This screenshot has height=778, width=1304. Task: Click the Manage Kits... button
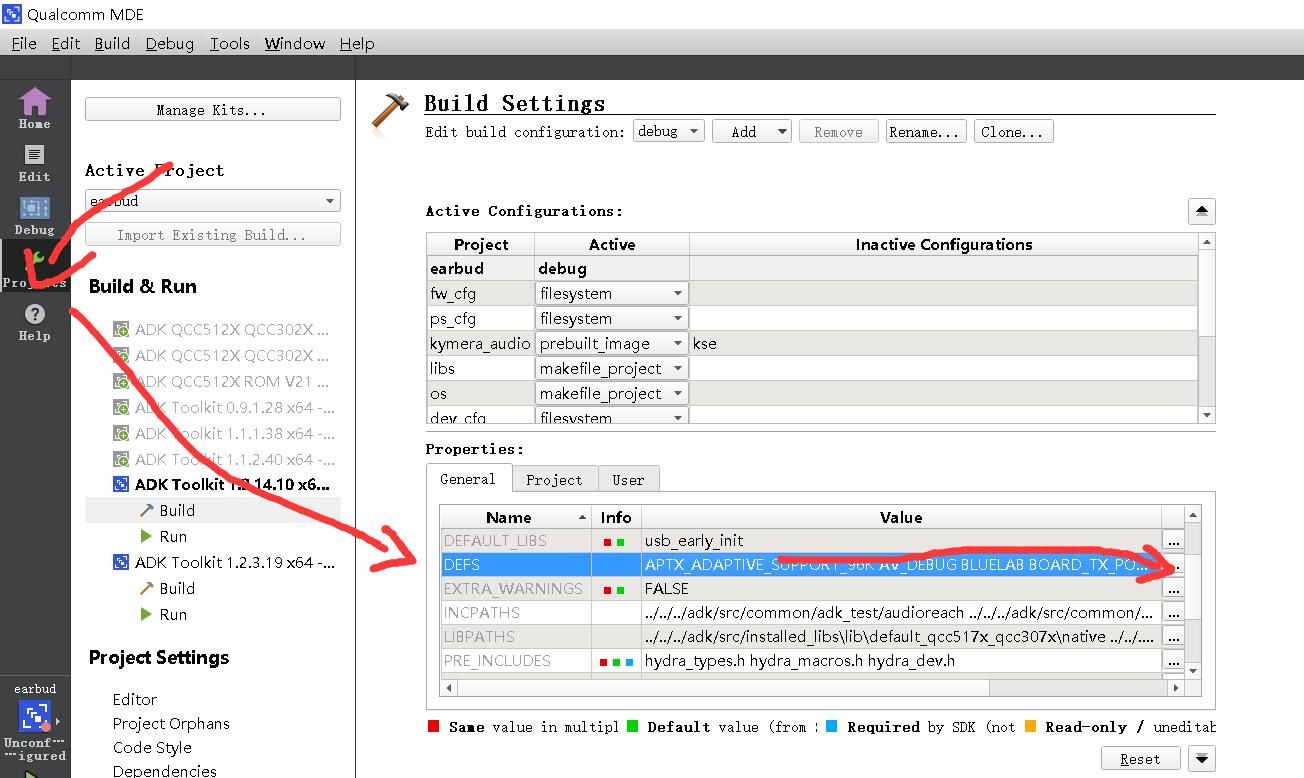(212, 110)
